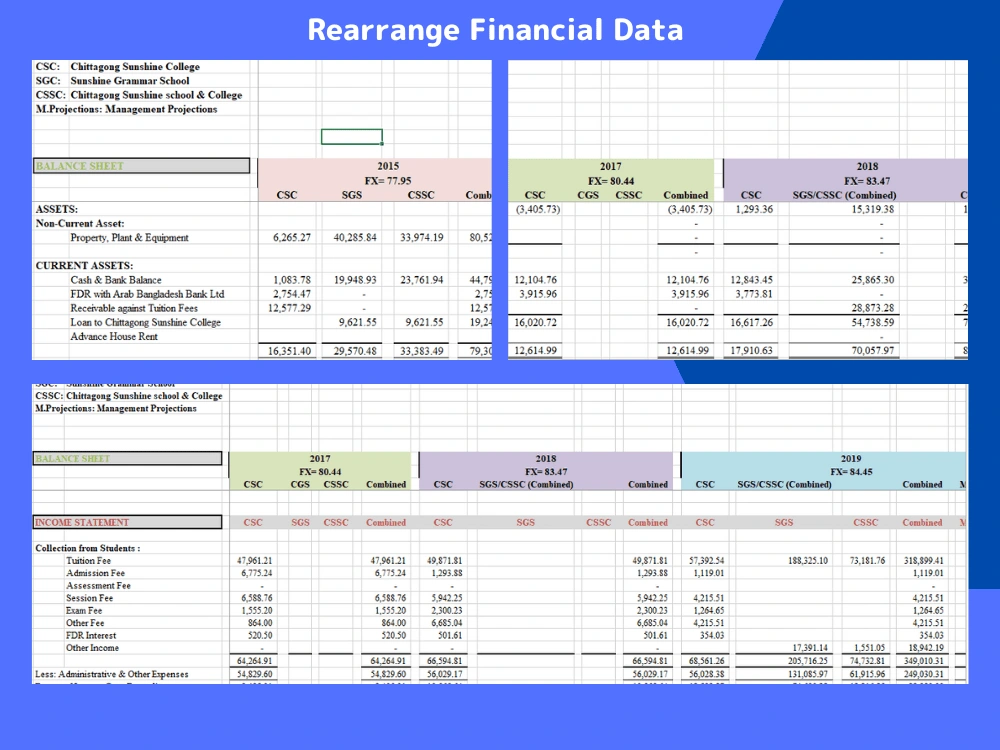This screenshot has height=750, width=1000.
Task: Click 'Loan to Chittagong Sunshine College' label
Action: point(145,322)
